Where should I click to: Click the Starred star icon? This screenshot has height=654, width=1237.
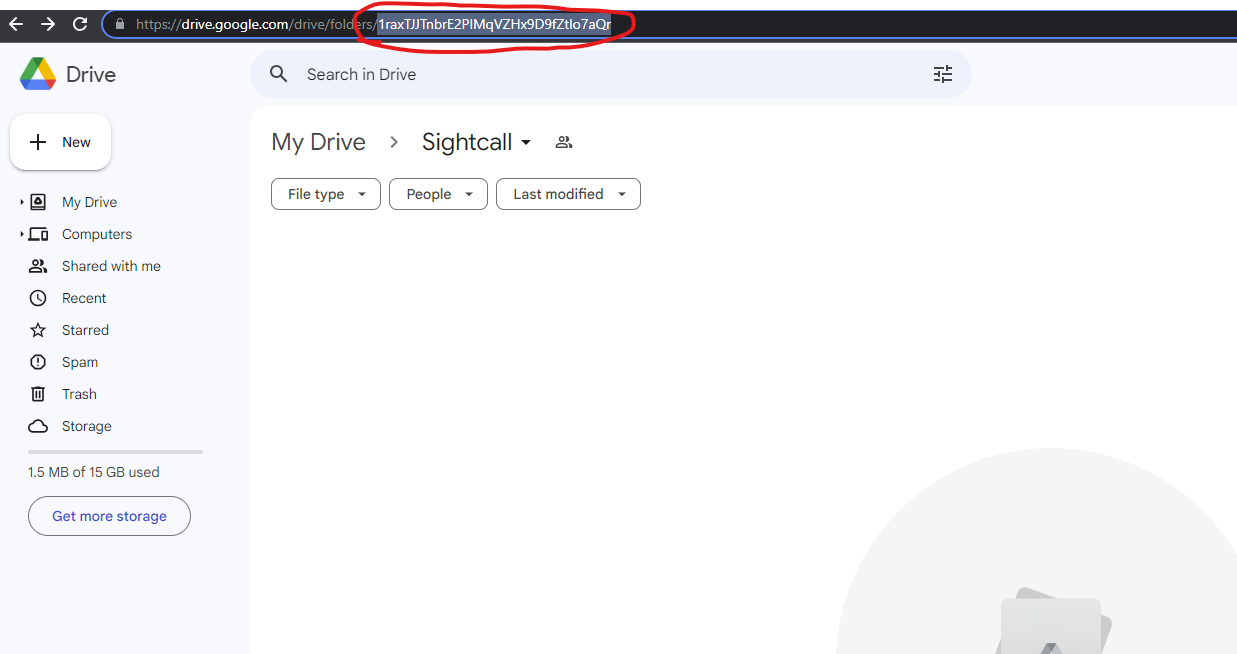pyautogui.click(x=38, y=330)
